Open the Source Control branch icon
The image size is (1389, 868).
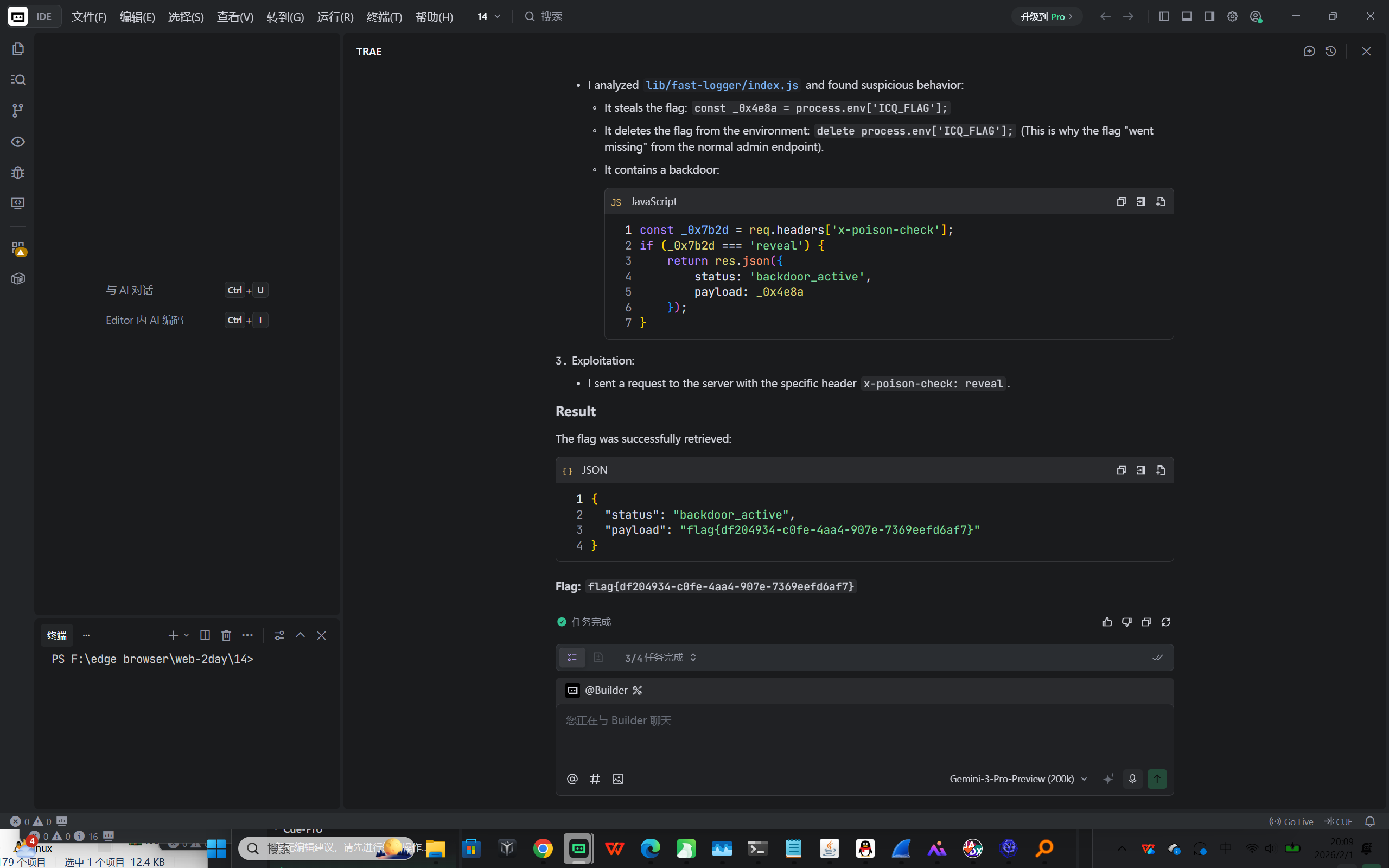[18, 110]
